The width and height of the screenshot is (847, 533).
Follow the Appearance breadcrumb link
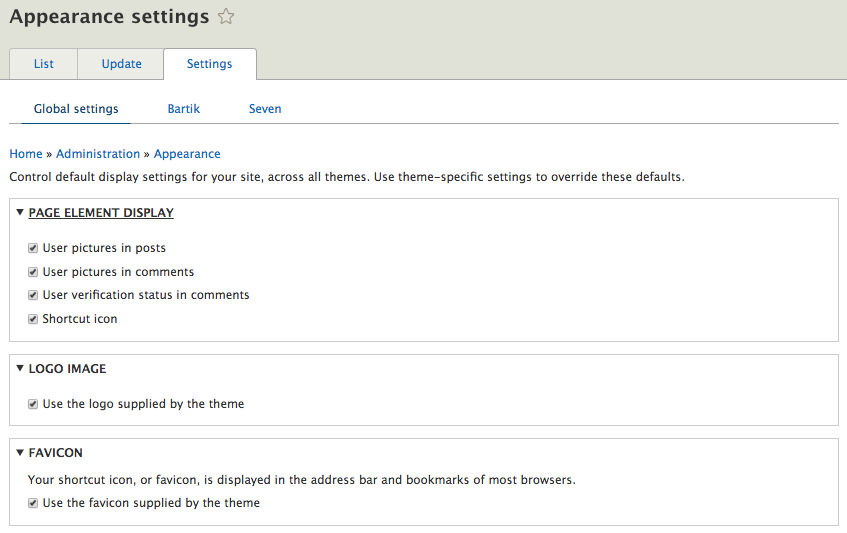click(187, 154)
